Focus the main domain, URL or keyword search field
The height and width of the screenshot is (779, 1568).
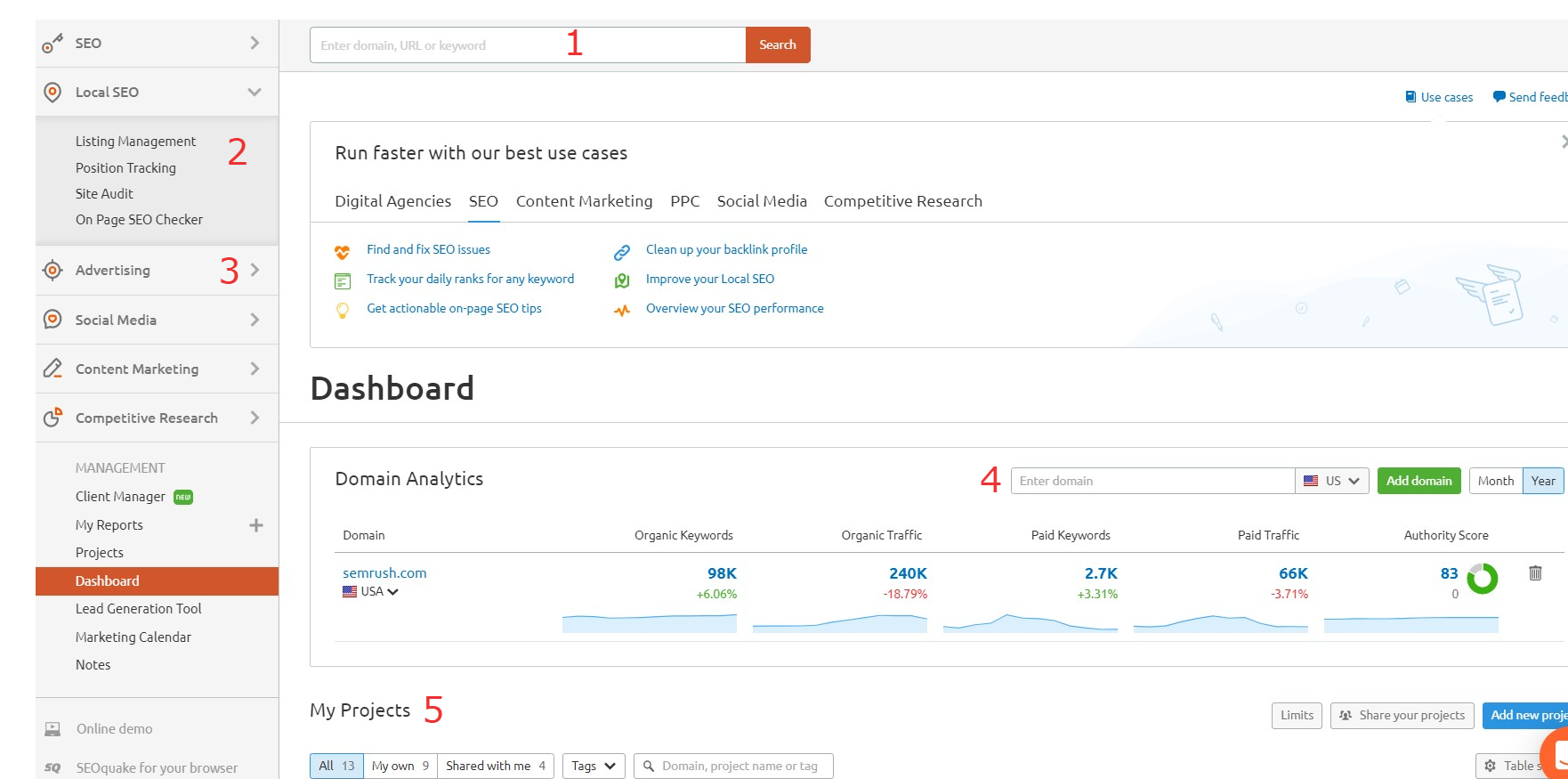(x=528, y=45)
